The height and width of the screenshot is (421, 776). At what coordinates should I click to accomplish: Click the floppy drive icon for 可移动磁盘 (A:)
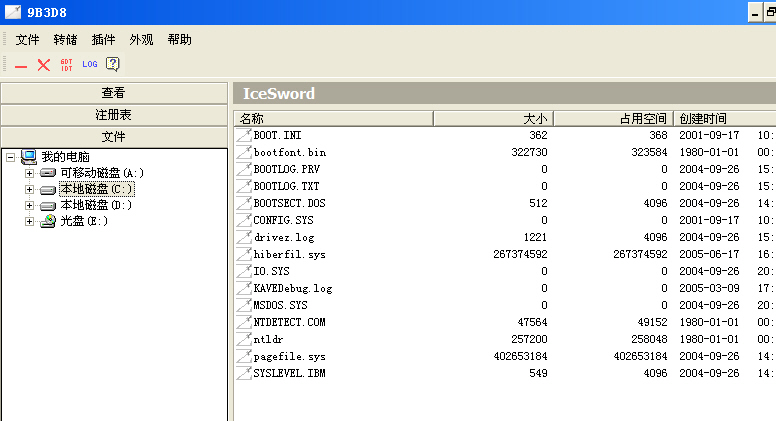pyautogui.click(x=48, y=173)
